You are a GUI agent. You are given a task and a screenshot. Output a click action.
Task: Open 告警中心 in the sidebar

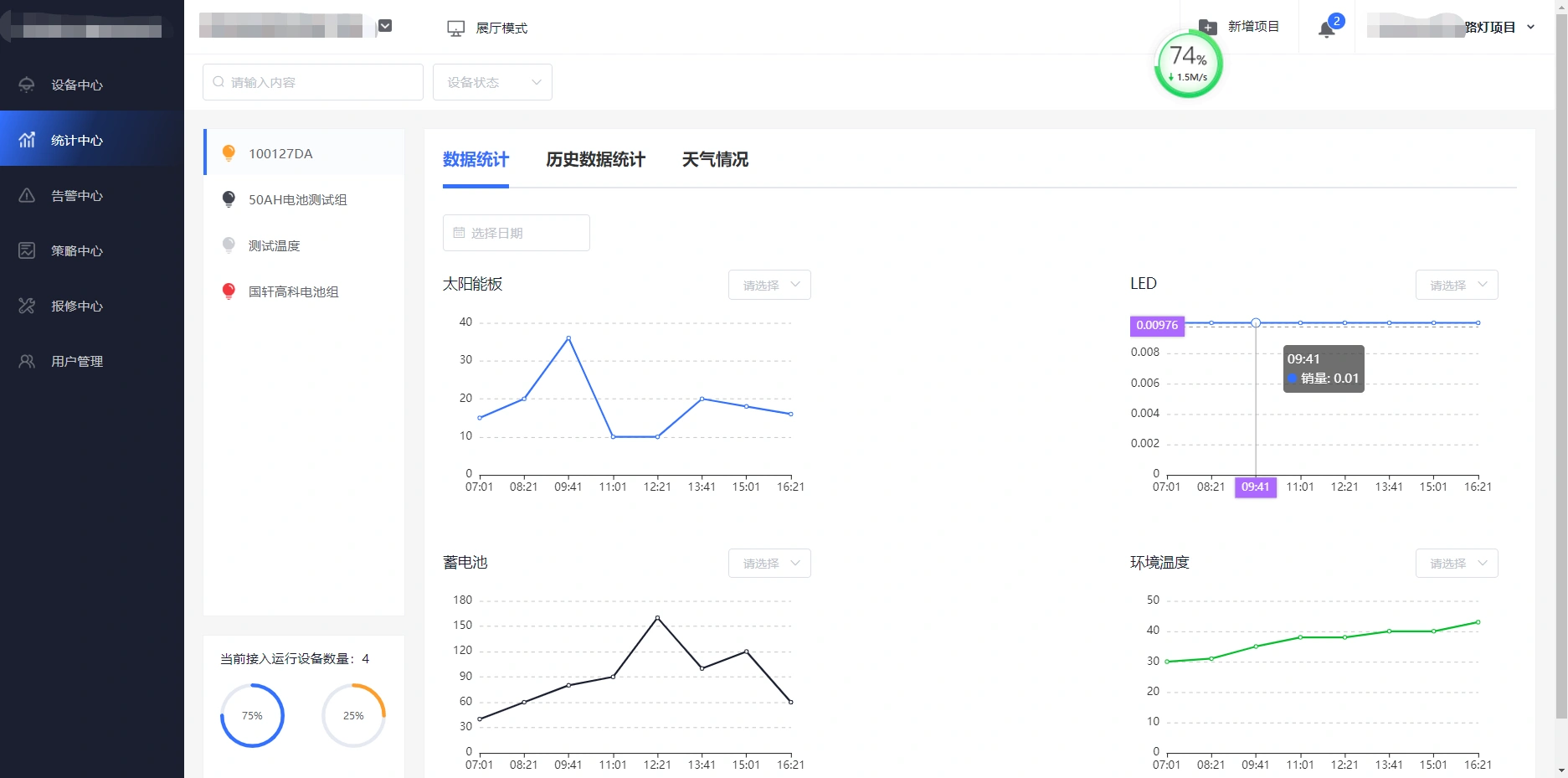92,195
